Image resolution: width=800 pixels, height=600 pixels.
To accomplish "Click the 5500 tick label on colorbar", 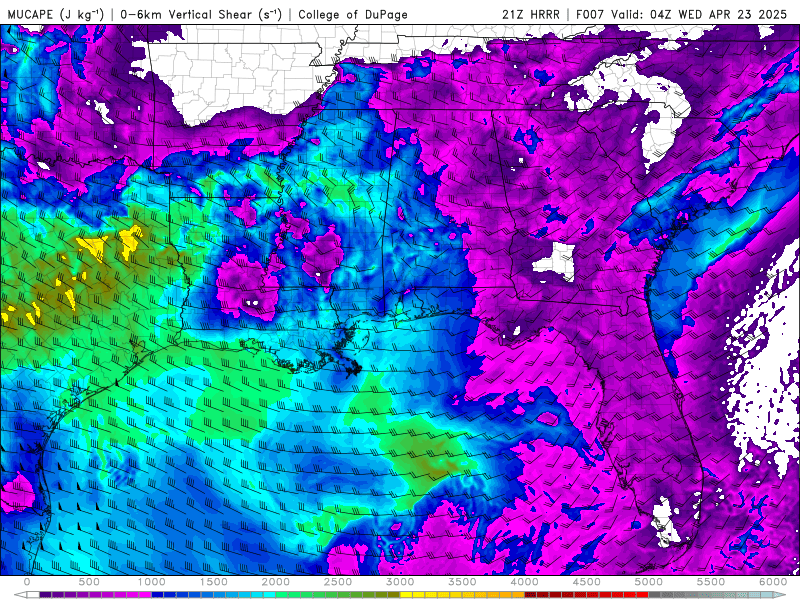I will pos(711,582).
